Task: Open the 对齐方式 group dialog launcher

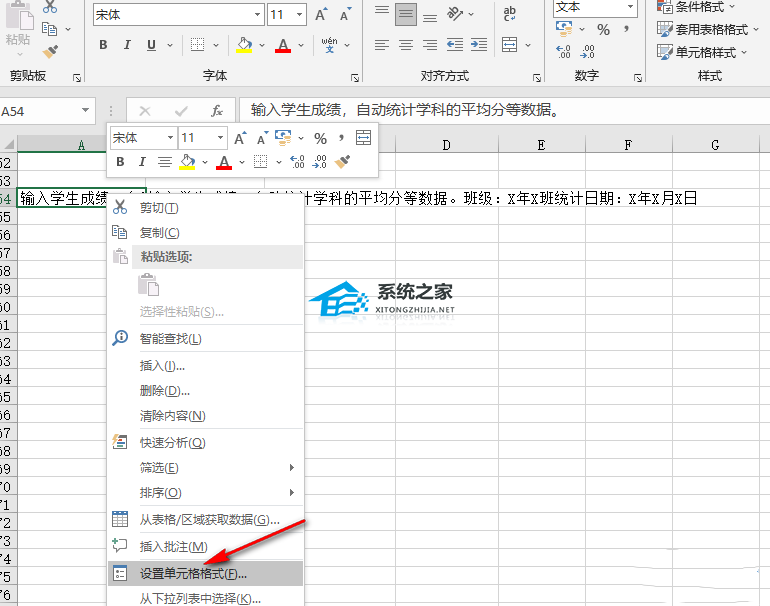Action: point(537,78)
